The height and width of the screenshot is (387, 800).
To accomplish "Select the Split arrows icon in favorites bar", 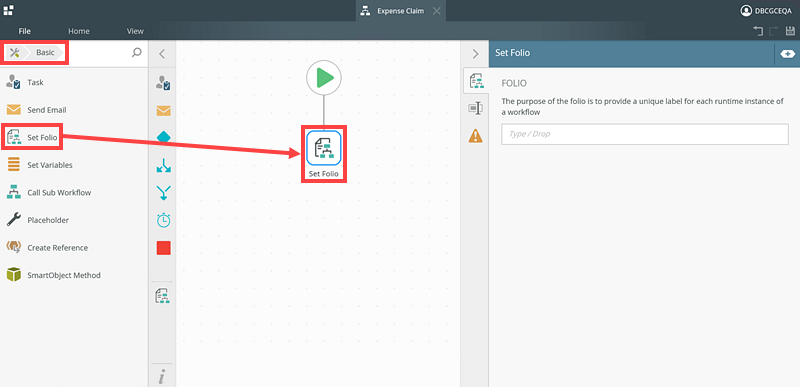I will coord(163,165).
